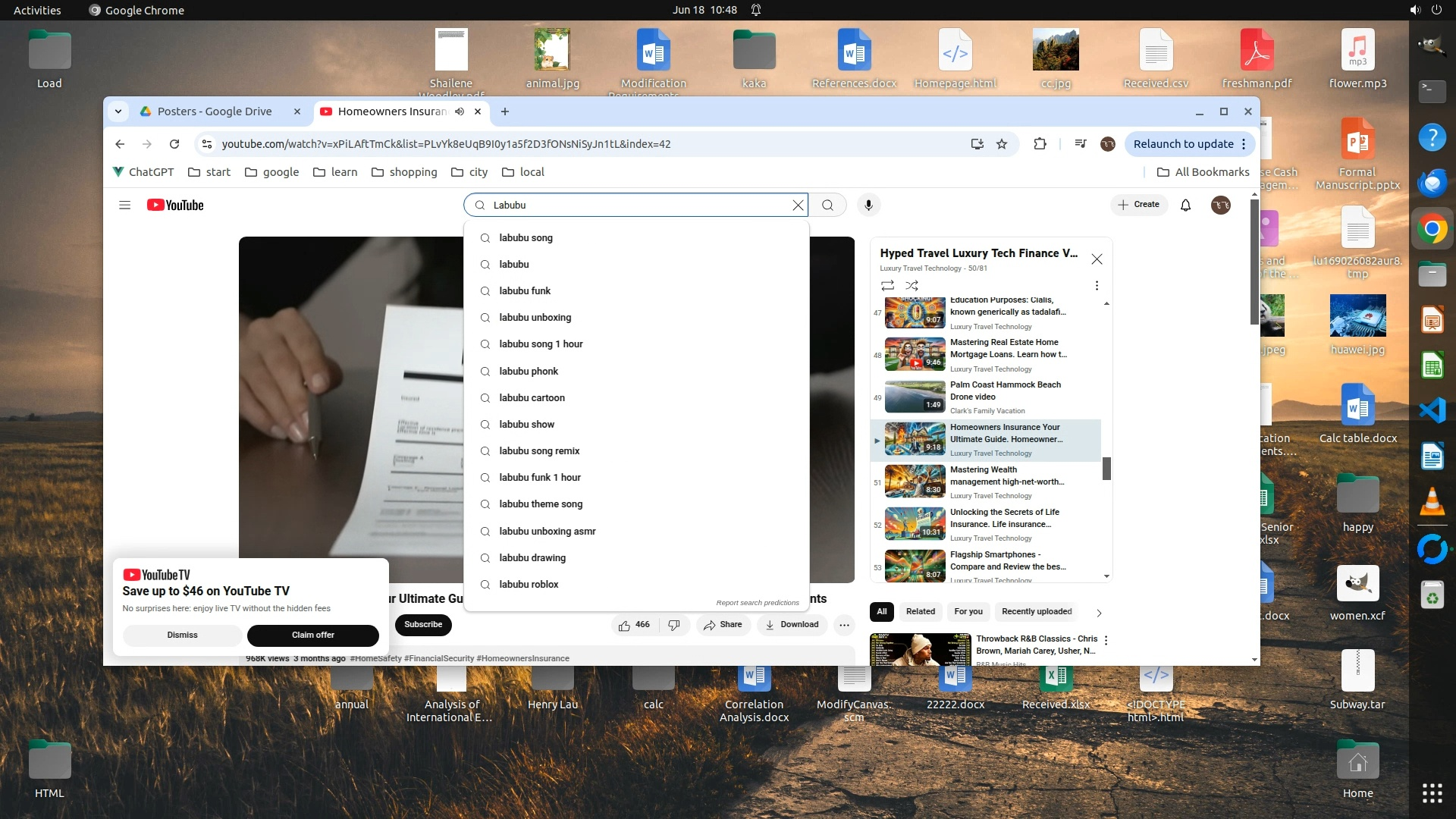
Task: Show more filter chips with chevron
Action: coord(1099,612)
